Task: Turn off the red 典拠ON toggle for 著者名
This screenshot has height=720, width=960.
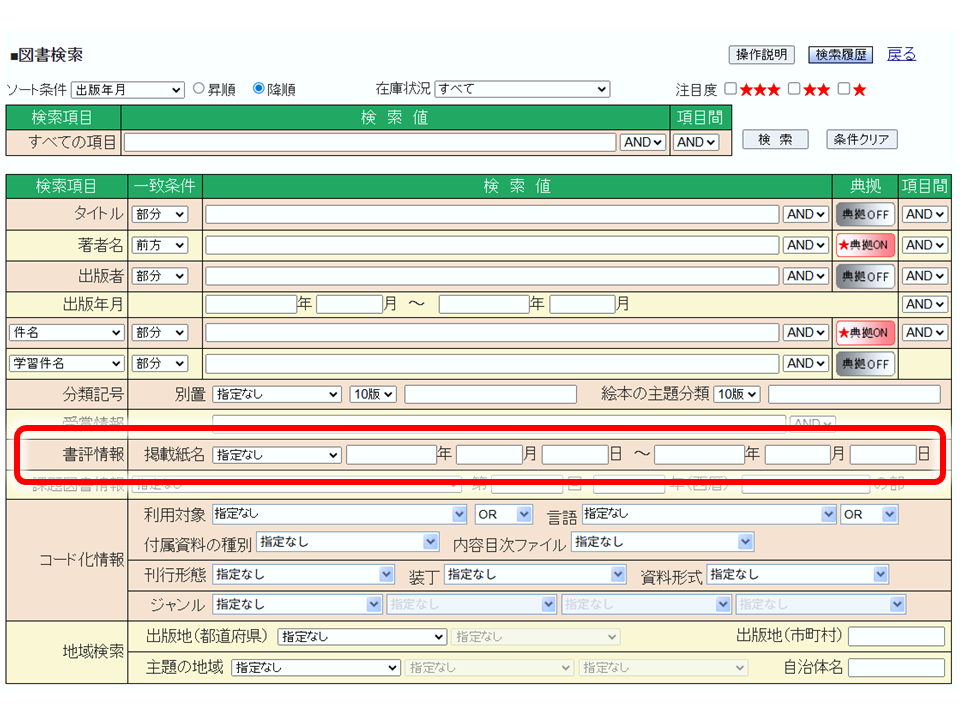Action: point(864,244)
